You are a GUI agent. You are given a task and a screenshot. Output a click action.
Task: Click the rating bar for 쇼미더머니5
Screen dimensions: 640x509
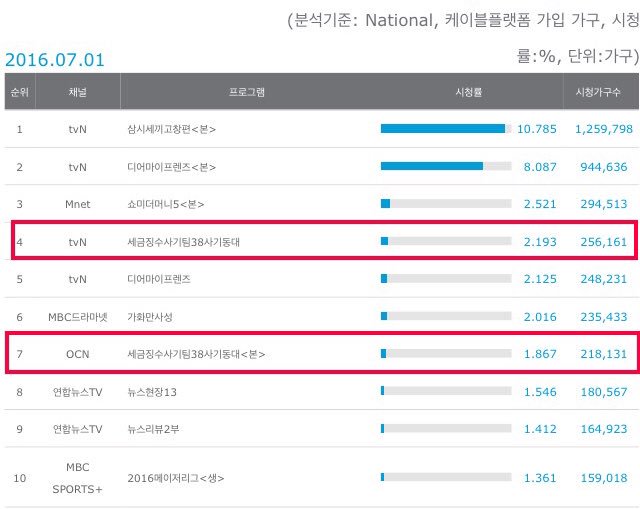pos(446,204)
